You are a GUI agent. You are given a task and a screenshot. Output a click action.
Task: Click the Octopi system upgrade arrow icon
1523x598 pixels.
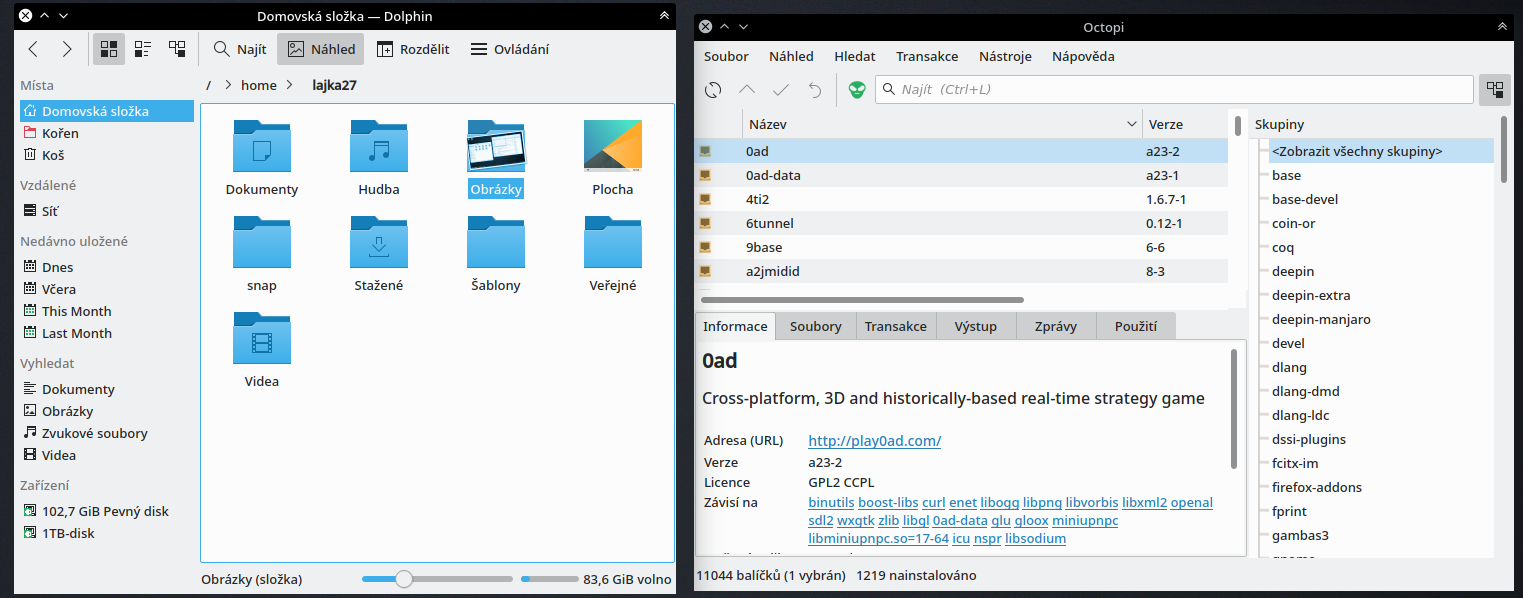[x=747, y=89]
